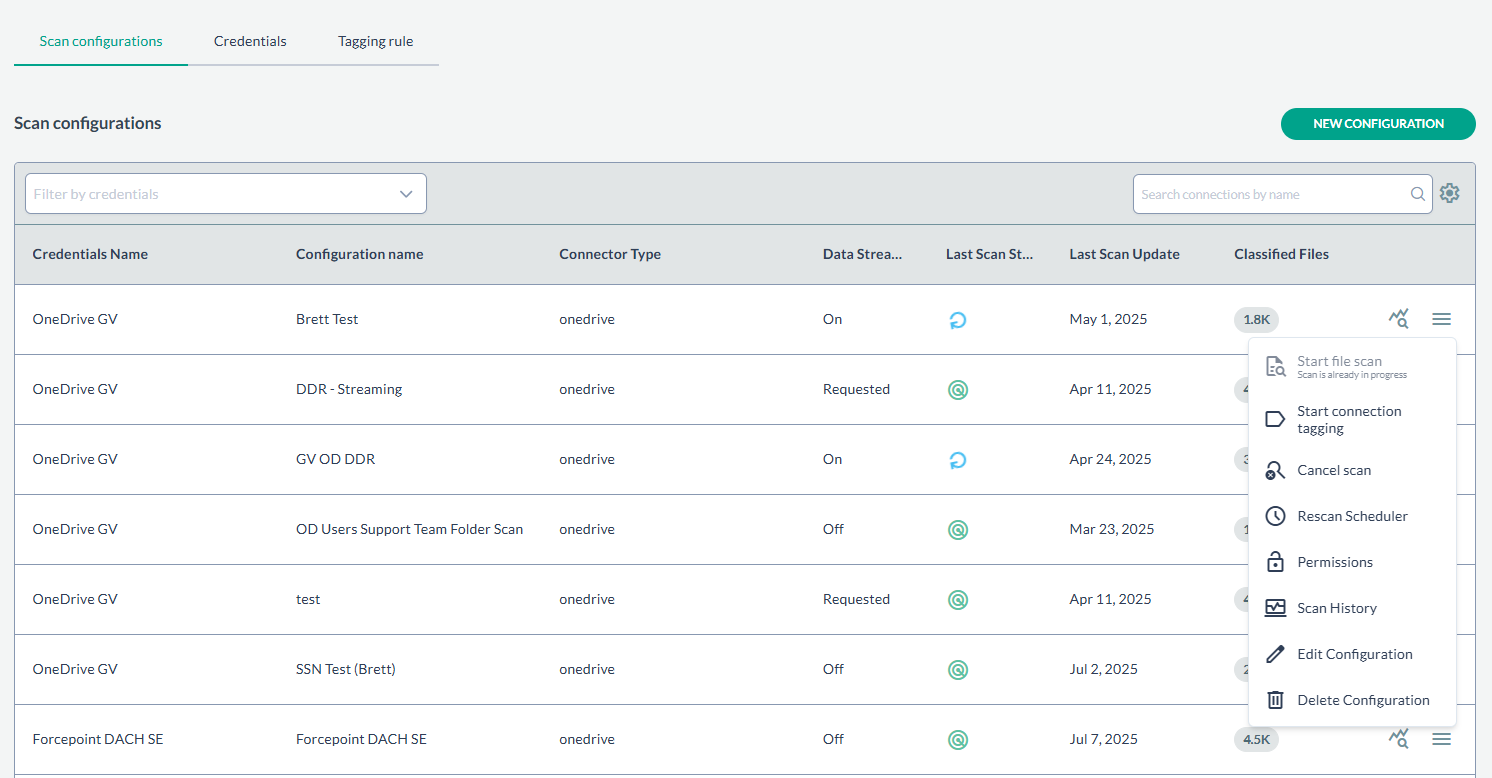
Task: Click hamburger menu icon for Brett Test
Action: 1441,319
